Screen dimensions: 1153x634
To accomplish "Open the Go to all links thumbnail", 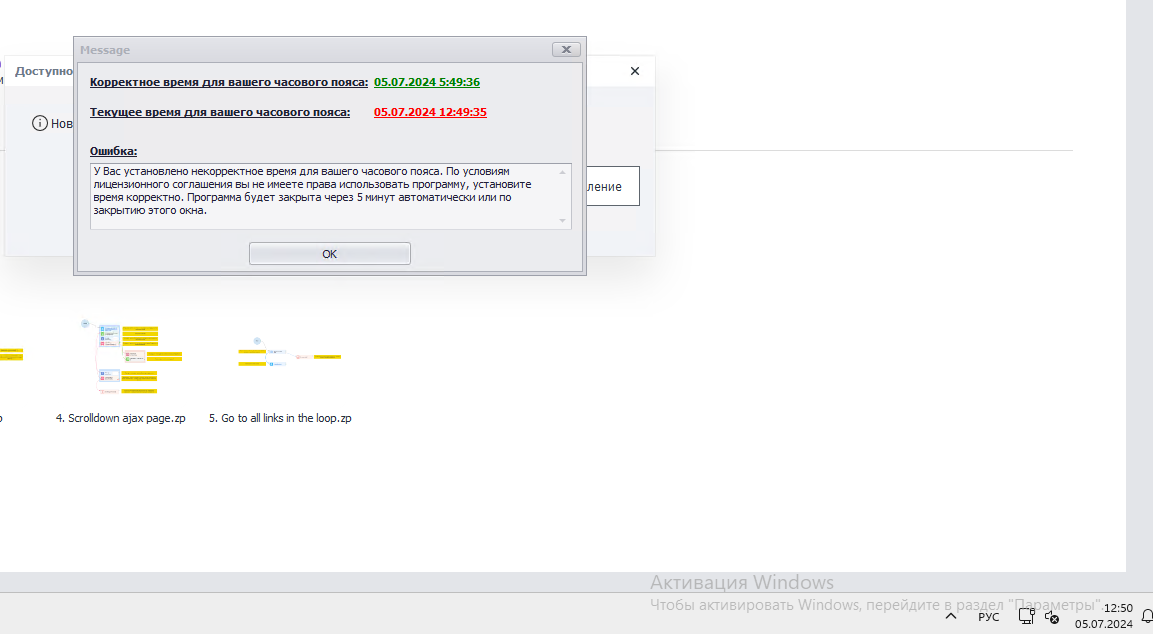I will (x=288, y=356).
